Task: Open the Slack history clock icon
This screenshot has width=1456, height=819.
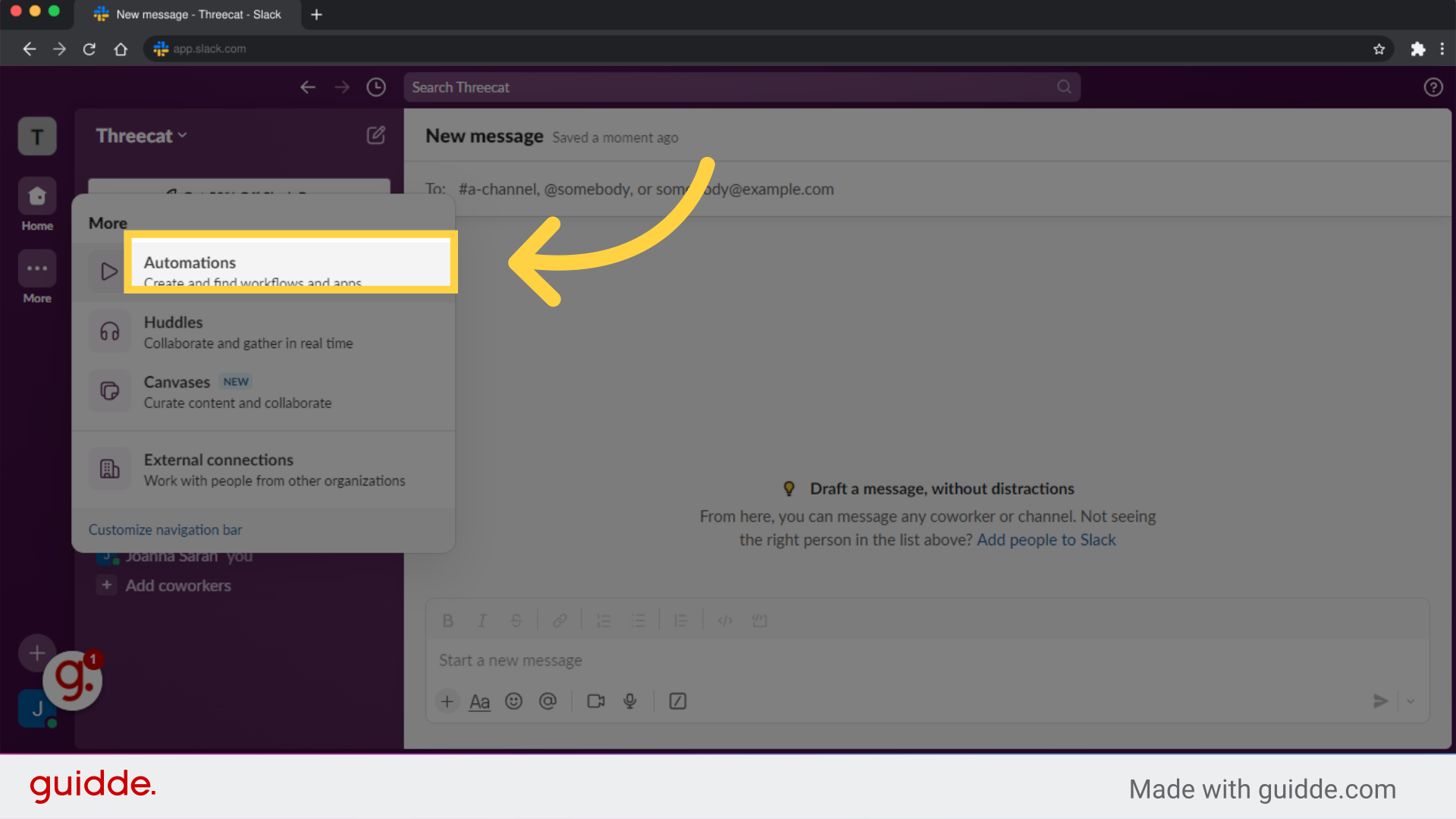Action: click(x=376, y=87)
